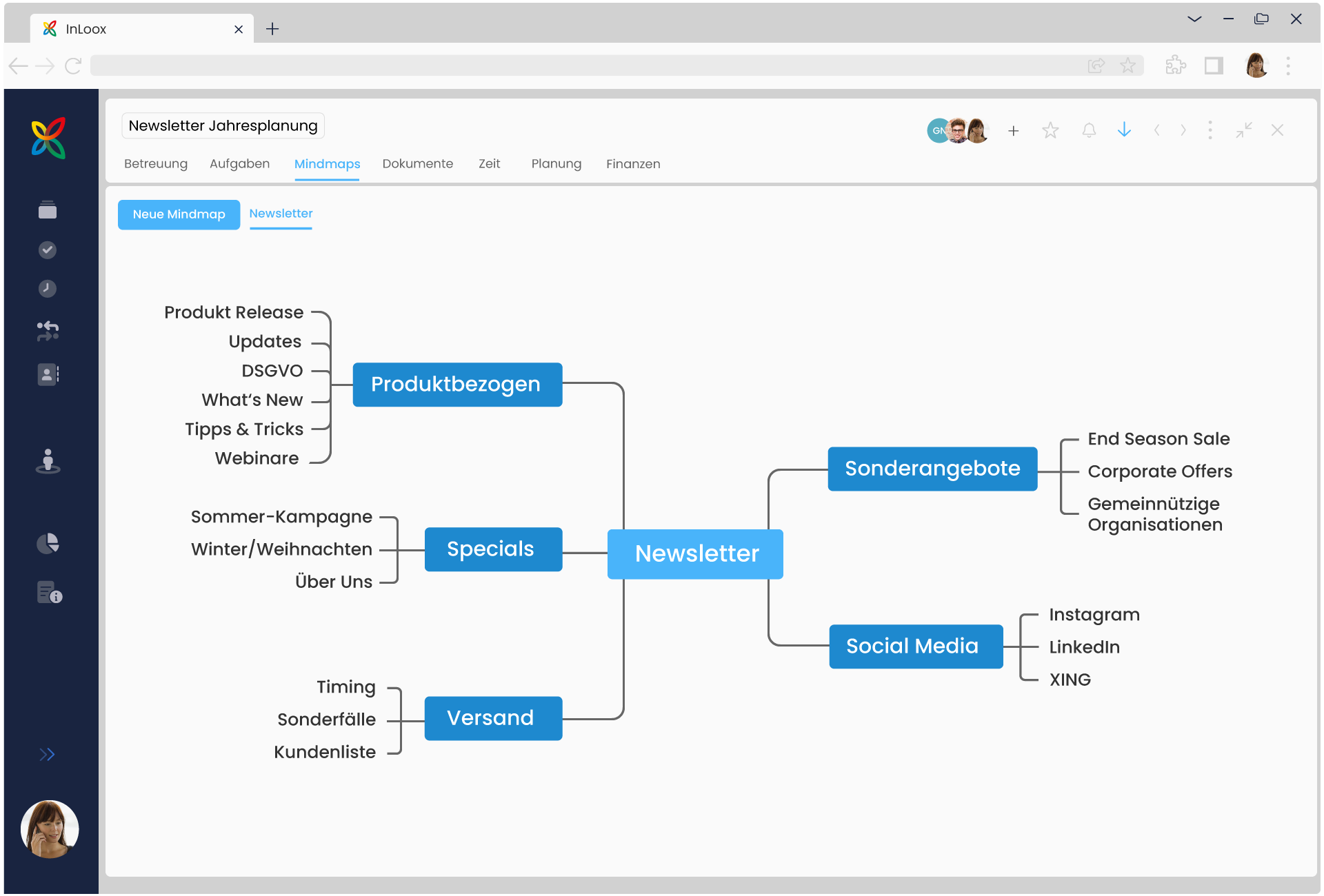Switch to the Finanzen tab
This screenshot has width=1324, height=896.
[633, 164]
